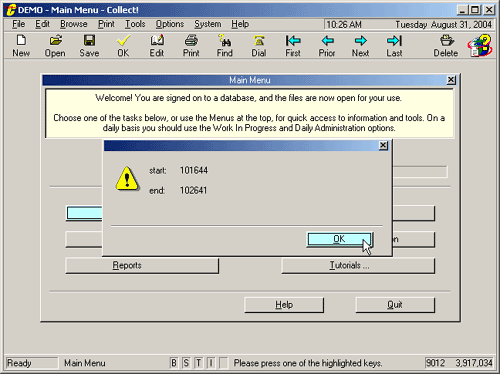Click the Save disk toolbar icon
Image resolution: width=500 pixels, height=374 pixels.
coord(89,41)
